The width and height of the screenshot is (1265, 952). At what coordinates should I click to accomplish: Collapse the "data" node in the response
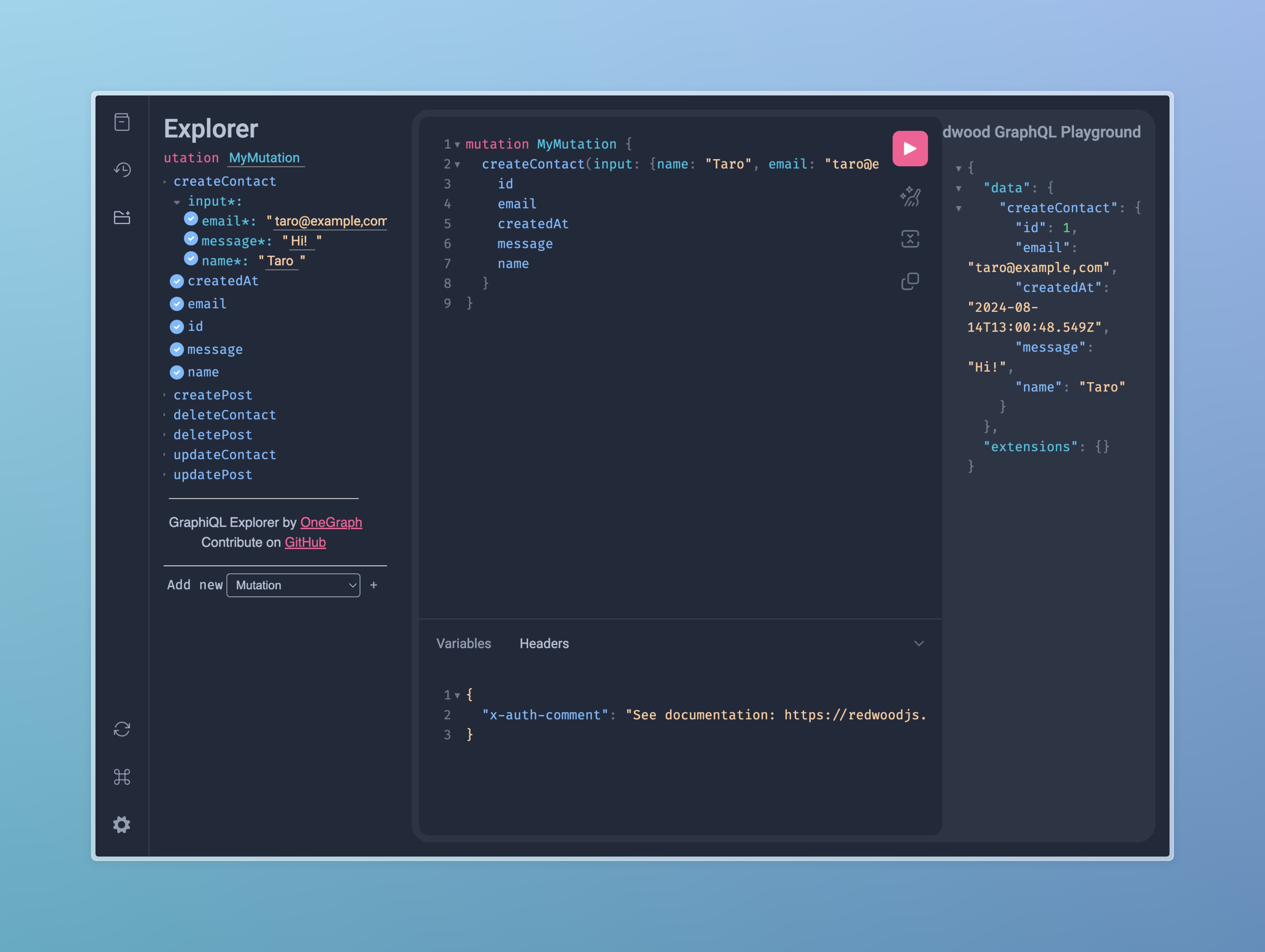point(958,189)
